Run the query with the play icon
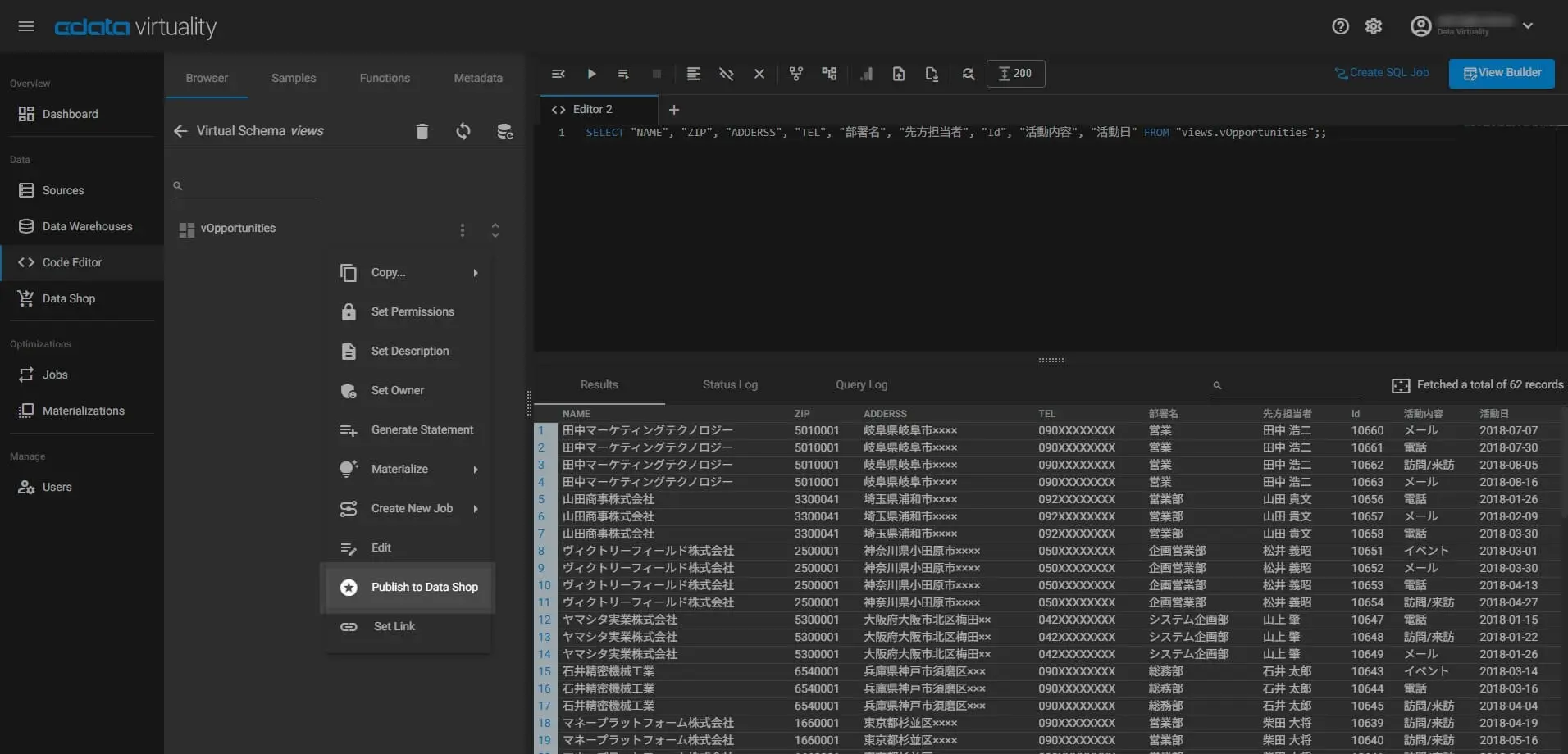Screen dimensions: 1568x754 coord(591,74)
